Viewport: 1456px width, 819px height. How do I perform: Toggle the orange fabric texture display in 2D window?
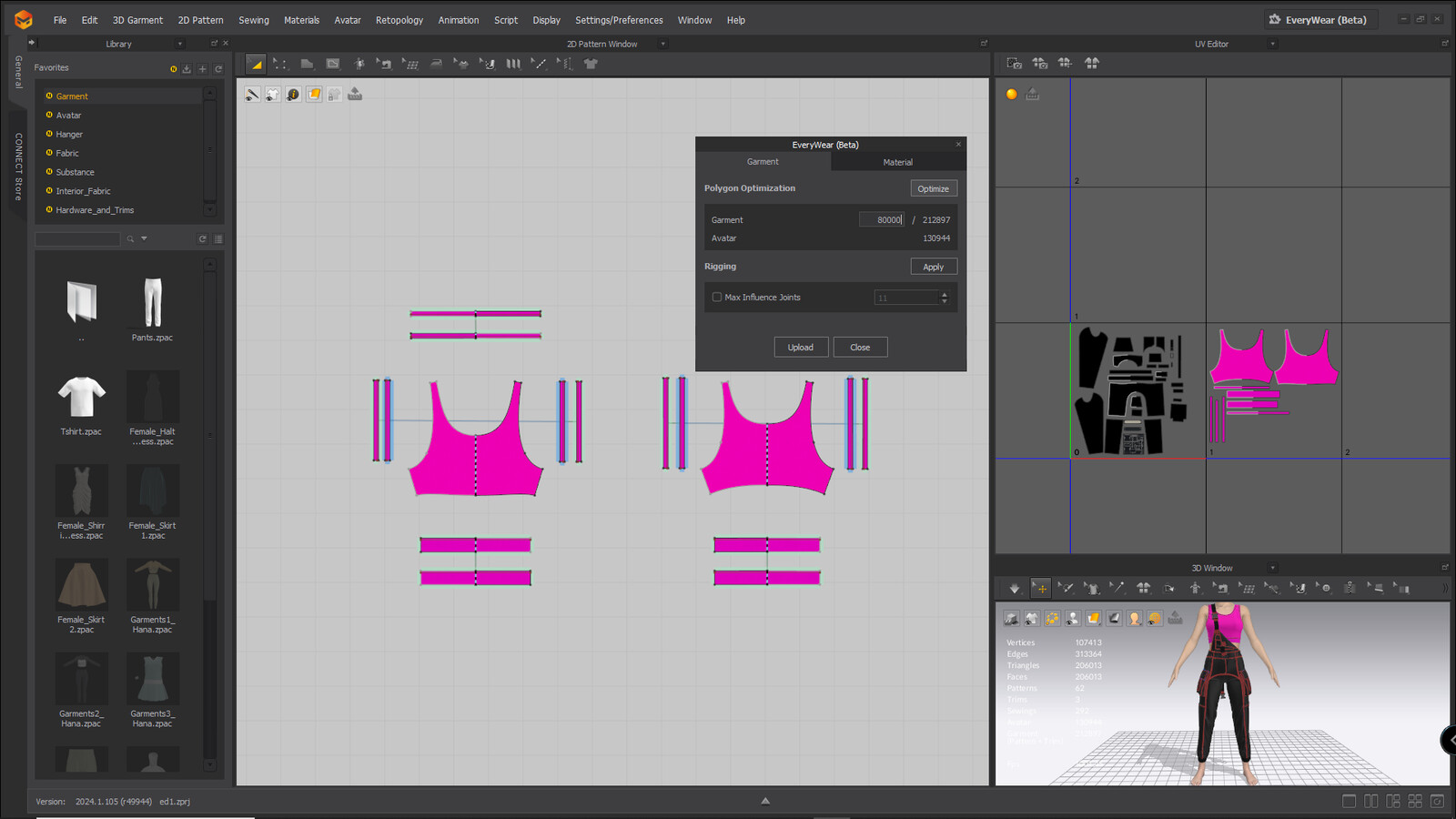pyautogui.click(x=314, y=95)
